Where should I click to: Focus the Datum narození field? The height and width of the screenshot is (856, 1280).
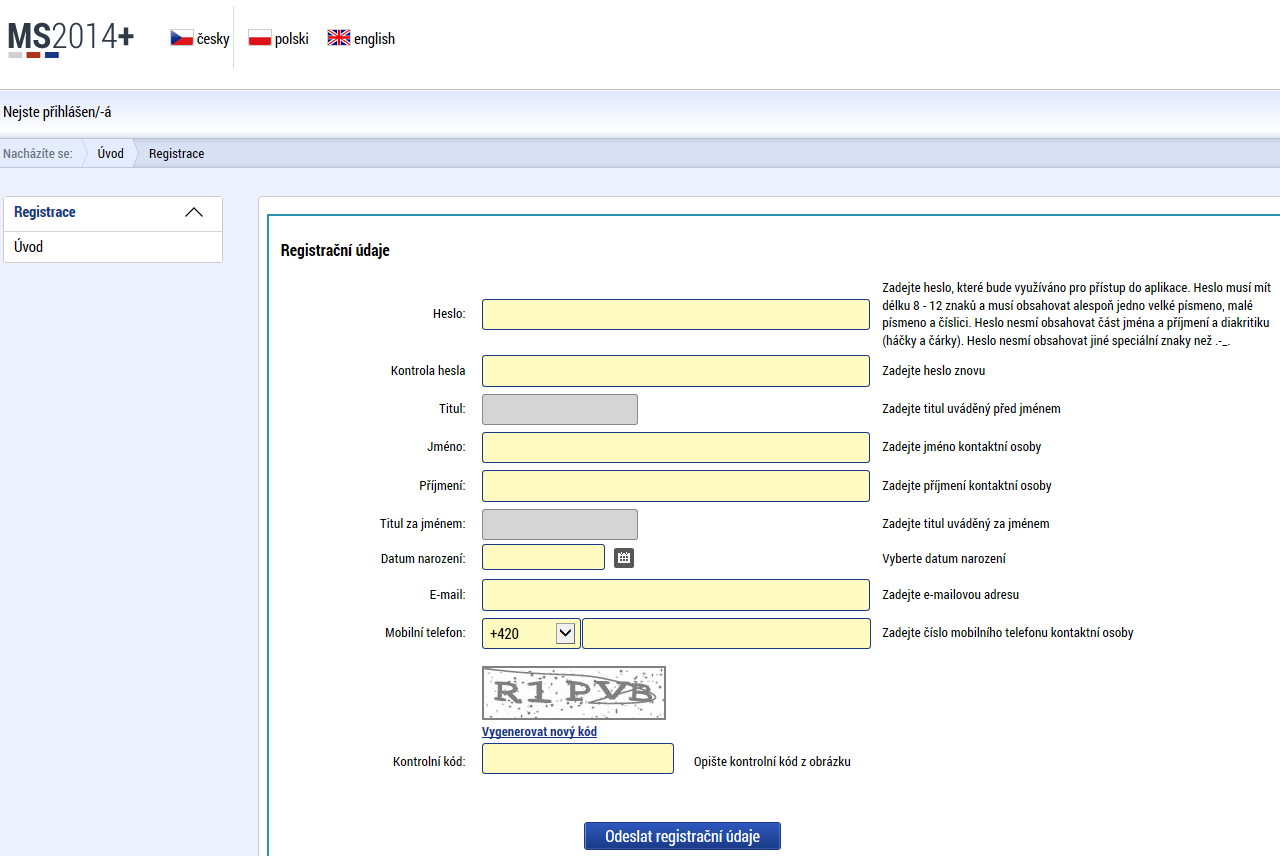[543, 557]
